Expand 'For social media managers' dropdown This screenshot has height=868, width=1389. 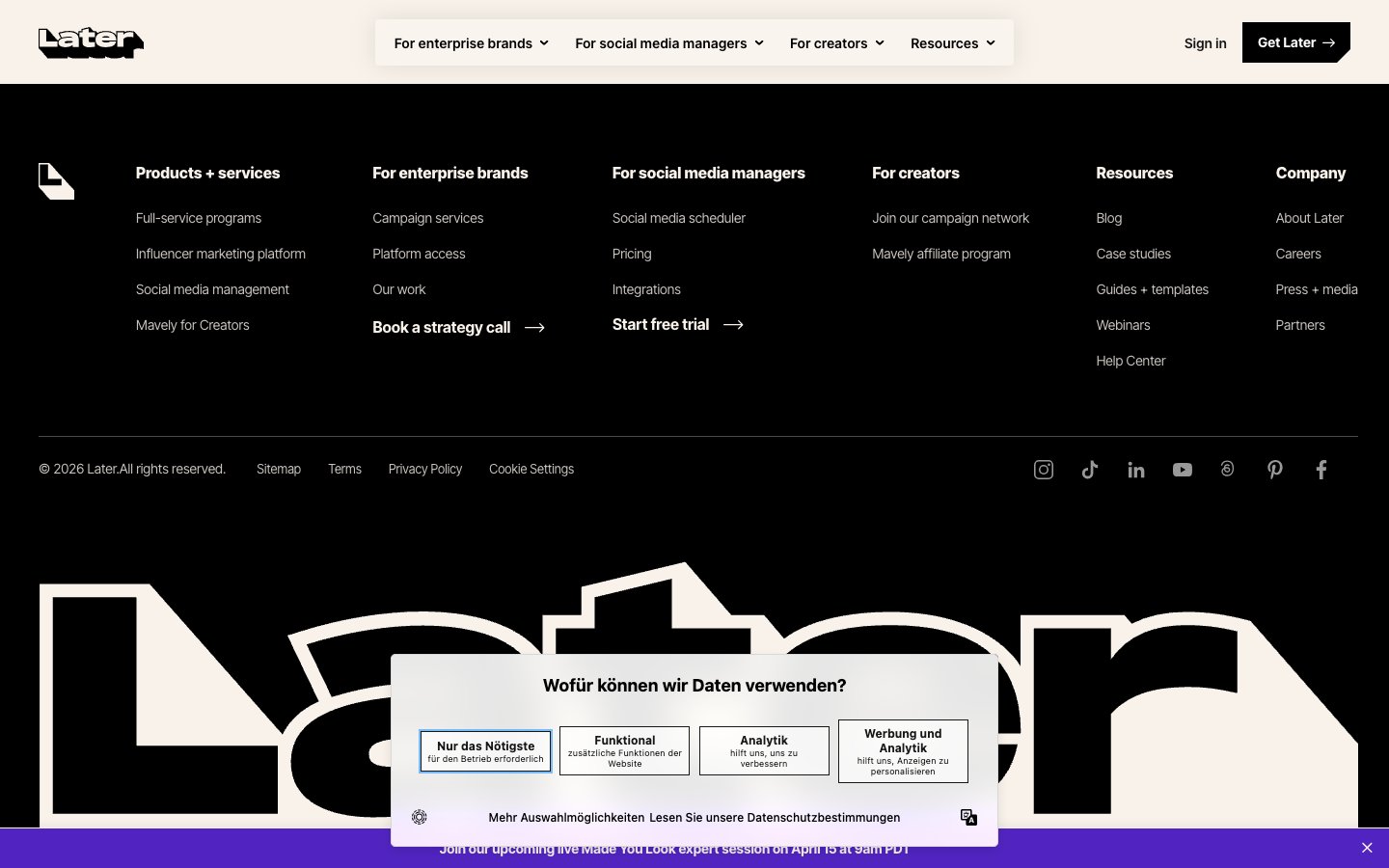[x=668, y=43]
